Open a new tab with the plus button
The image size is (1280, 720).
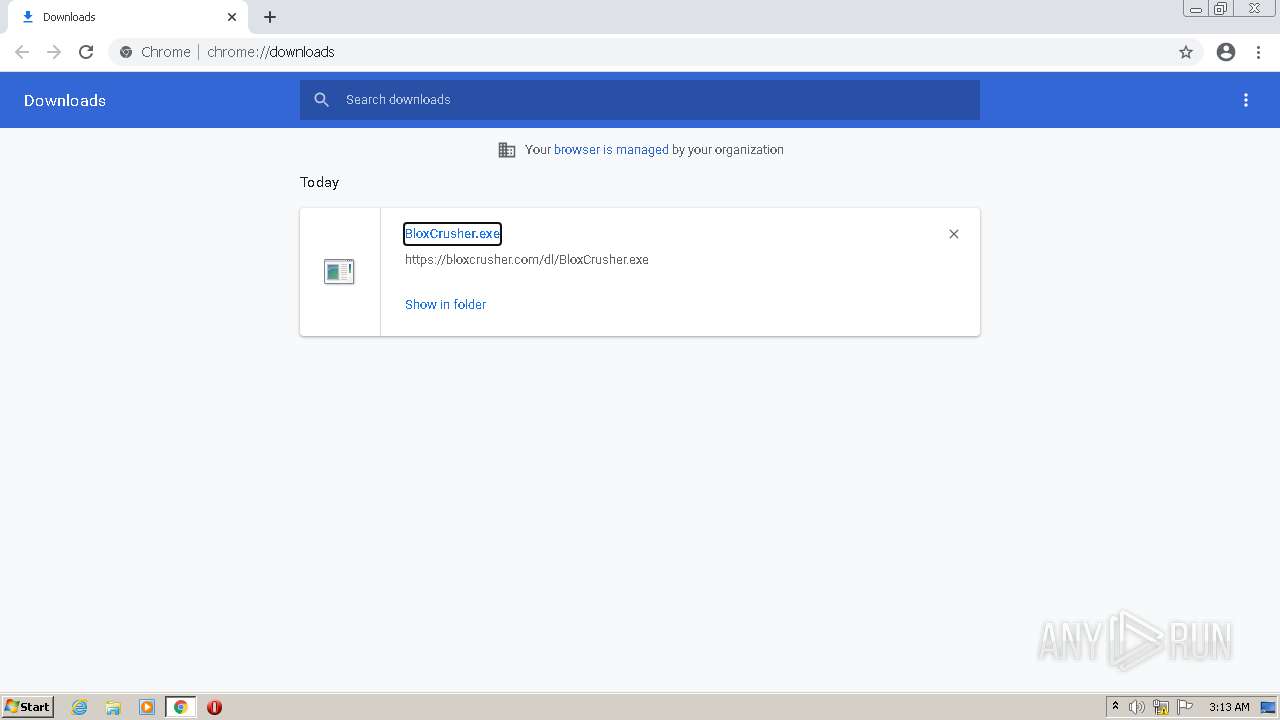click(270, 17)
